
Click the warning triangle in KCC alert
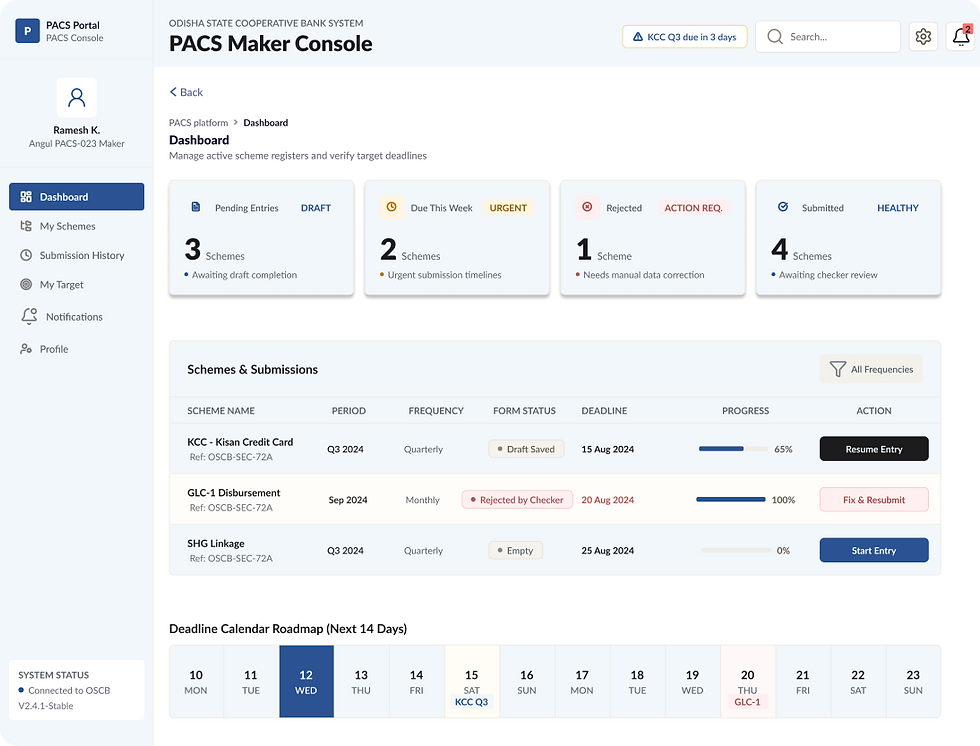[x=638, y=37]
